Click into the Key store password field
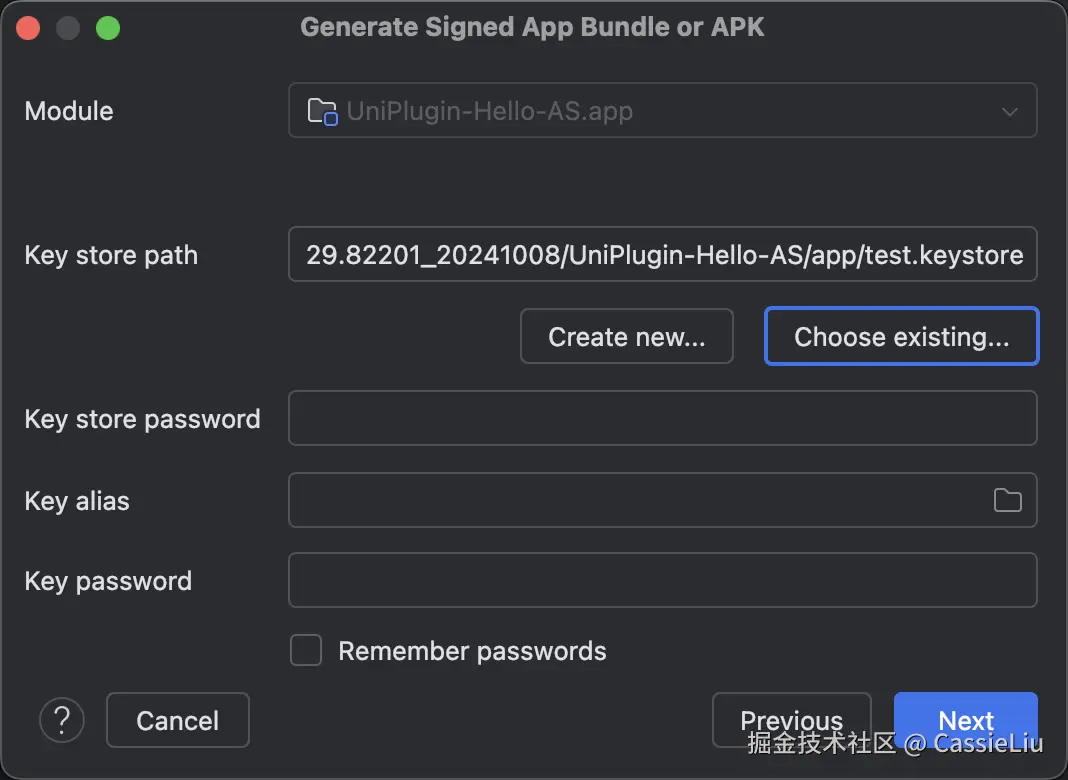 (x=662, y=418)
